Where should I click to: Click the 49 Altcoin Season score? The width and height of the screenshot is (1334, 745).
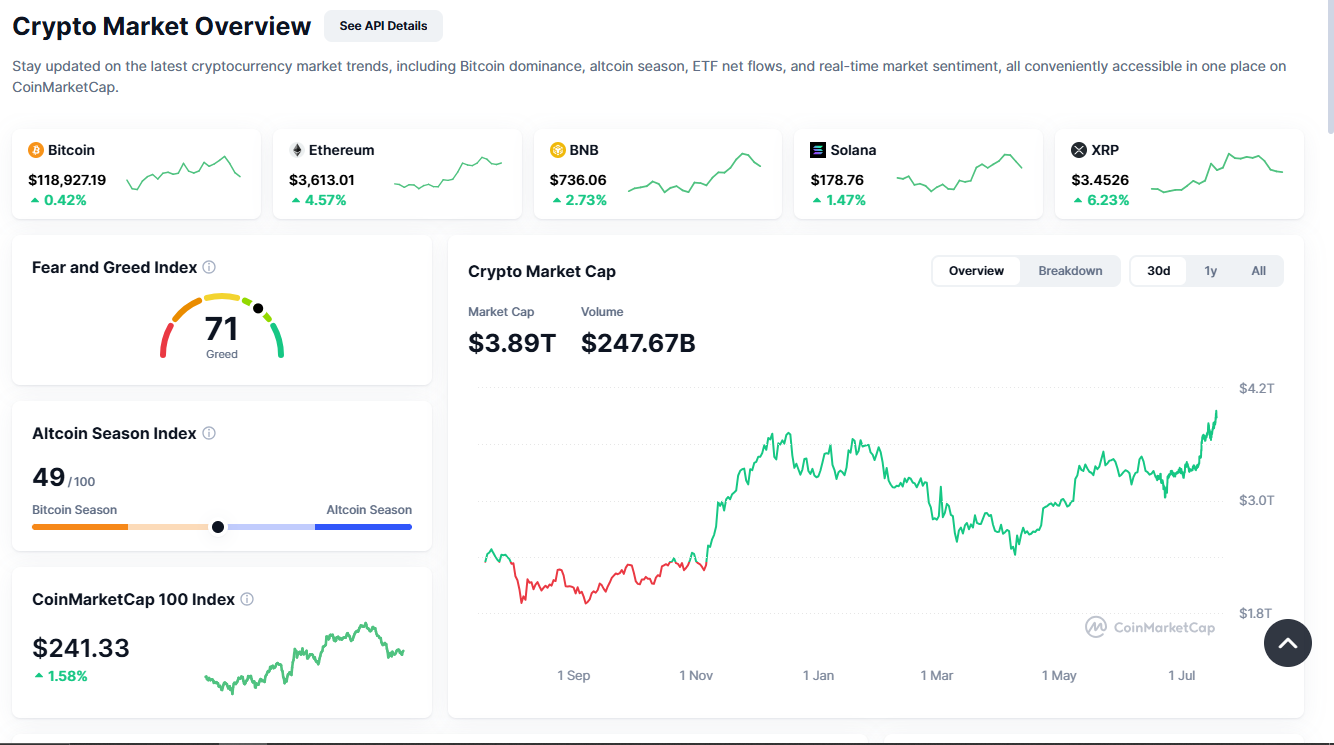click(49, 477)
